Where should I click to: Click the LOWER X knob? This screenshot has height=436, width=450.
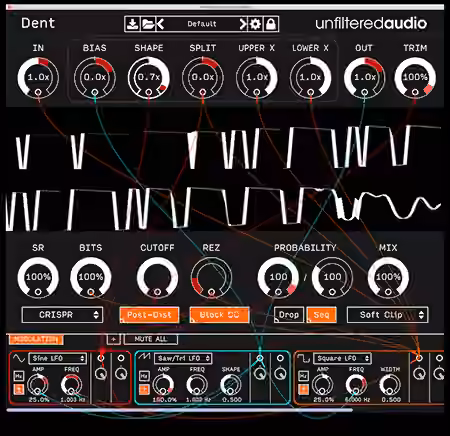click(x=310, y=77)
